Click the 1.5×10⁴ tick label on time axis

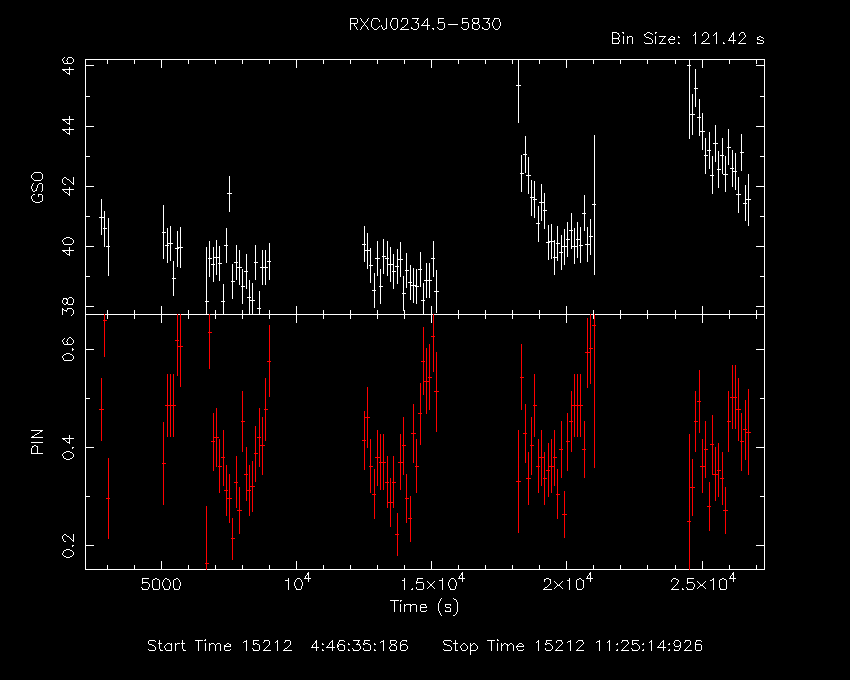tap(432, 583)
